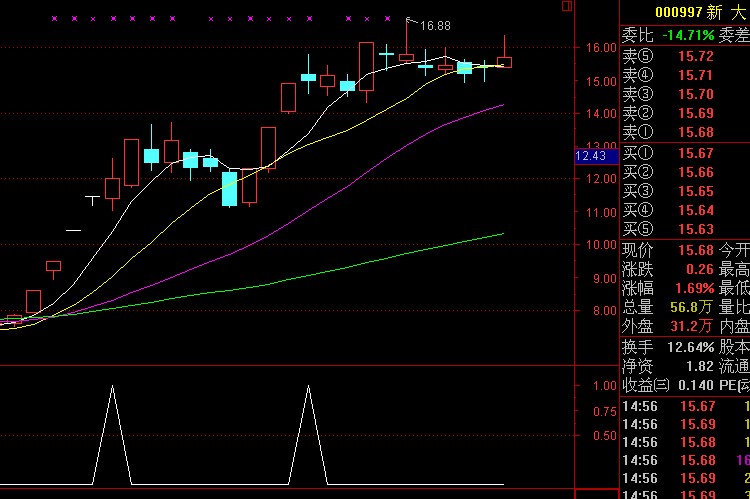Select the 买② bid level label
This screenshot has height=499, width=750.
pyautogui.click(x=638, y=172)
